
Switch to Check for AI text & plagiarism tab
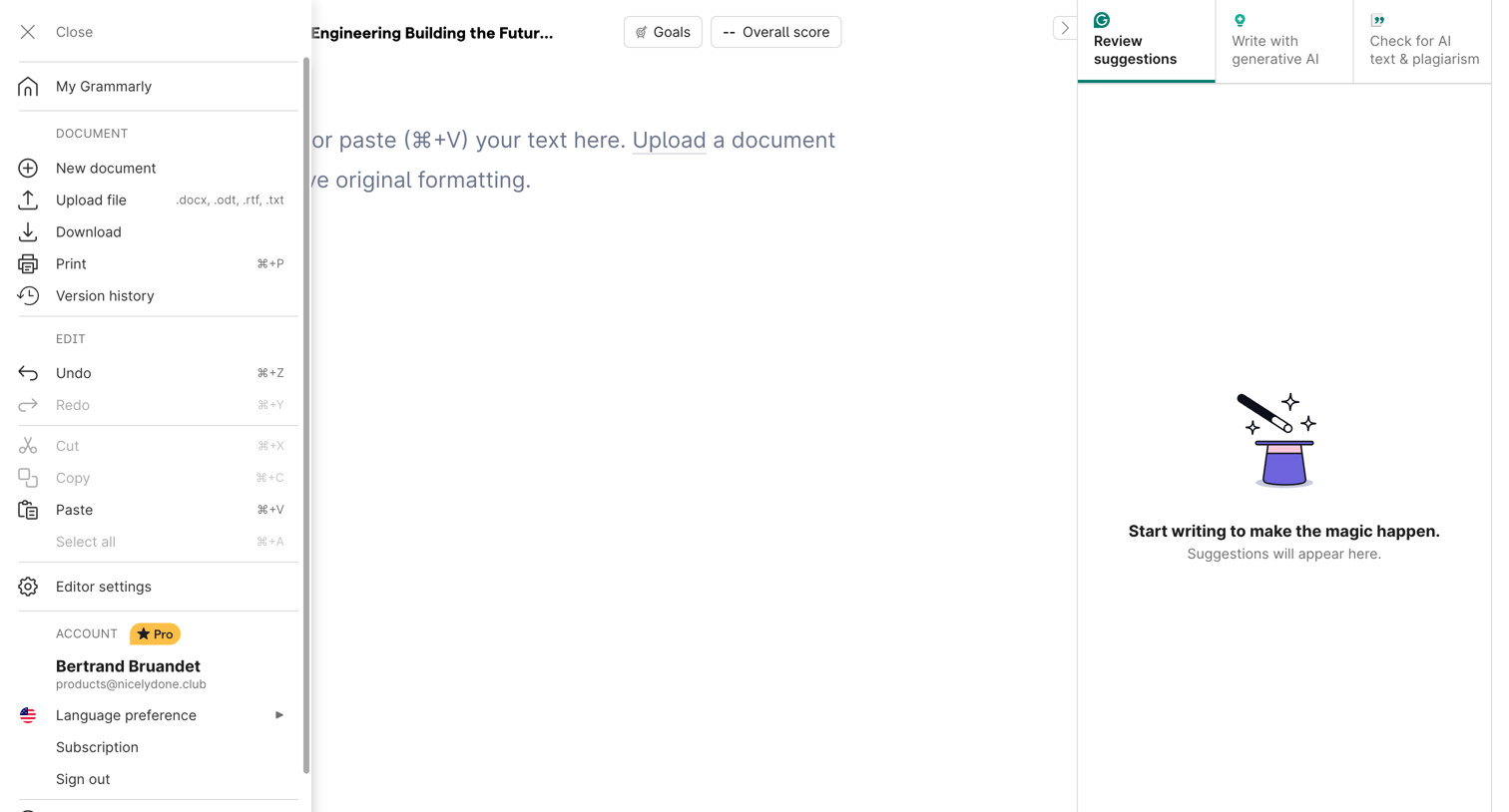[1422, 41]
